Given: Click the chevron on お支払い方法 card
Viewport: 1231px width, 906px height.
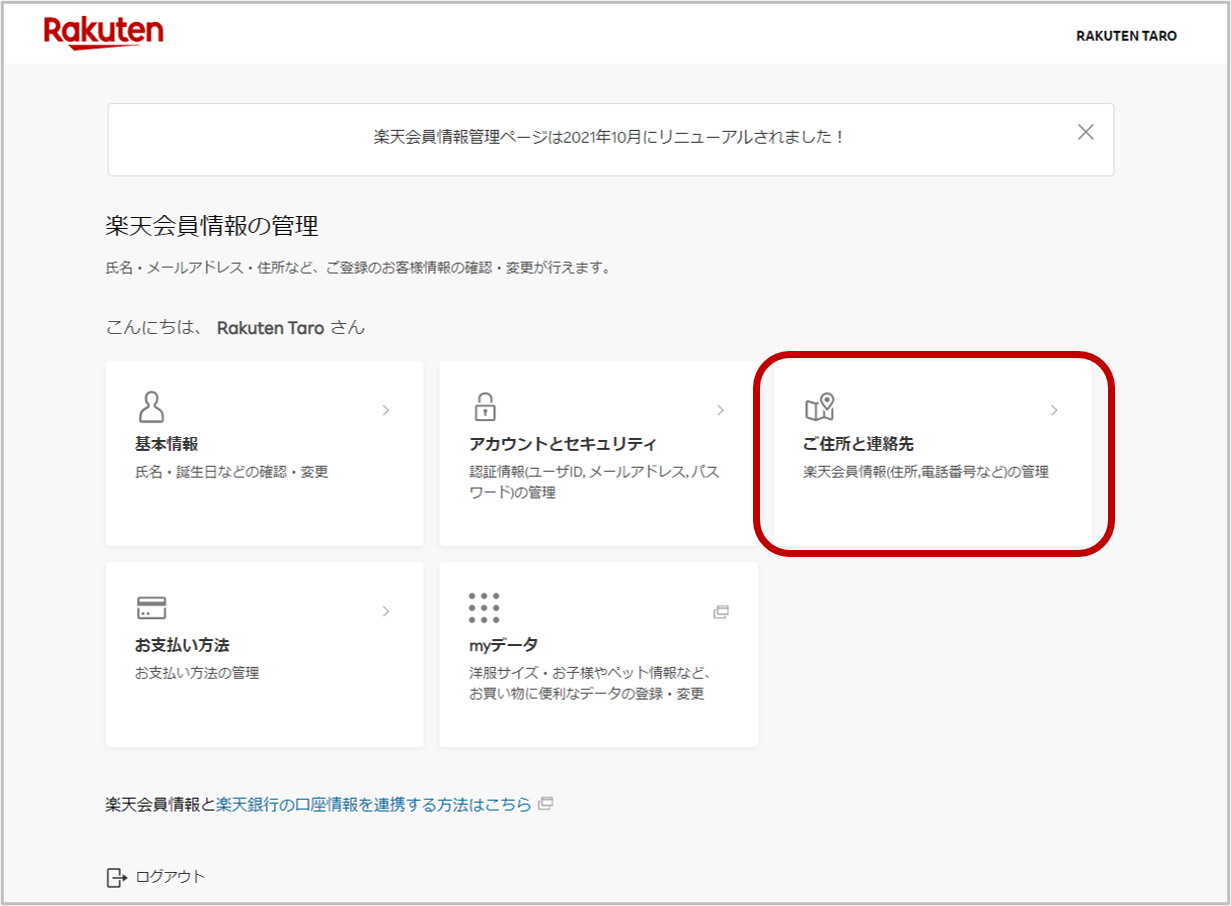Looking at the screenshot, I should coord(386,611).
